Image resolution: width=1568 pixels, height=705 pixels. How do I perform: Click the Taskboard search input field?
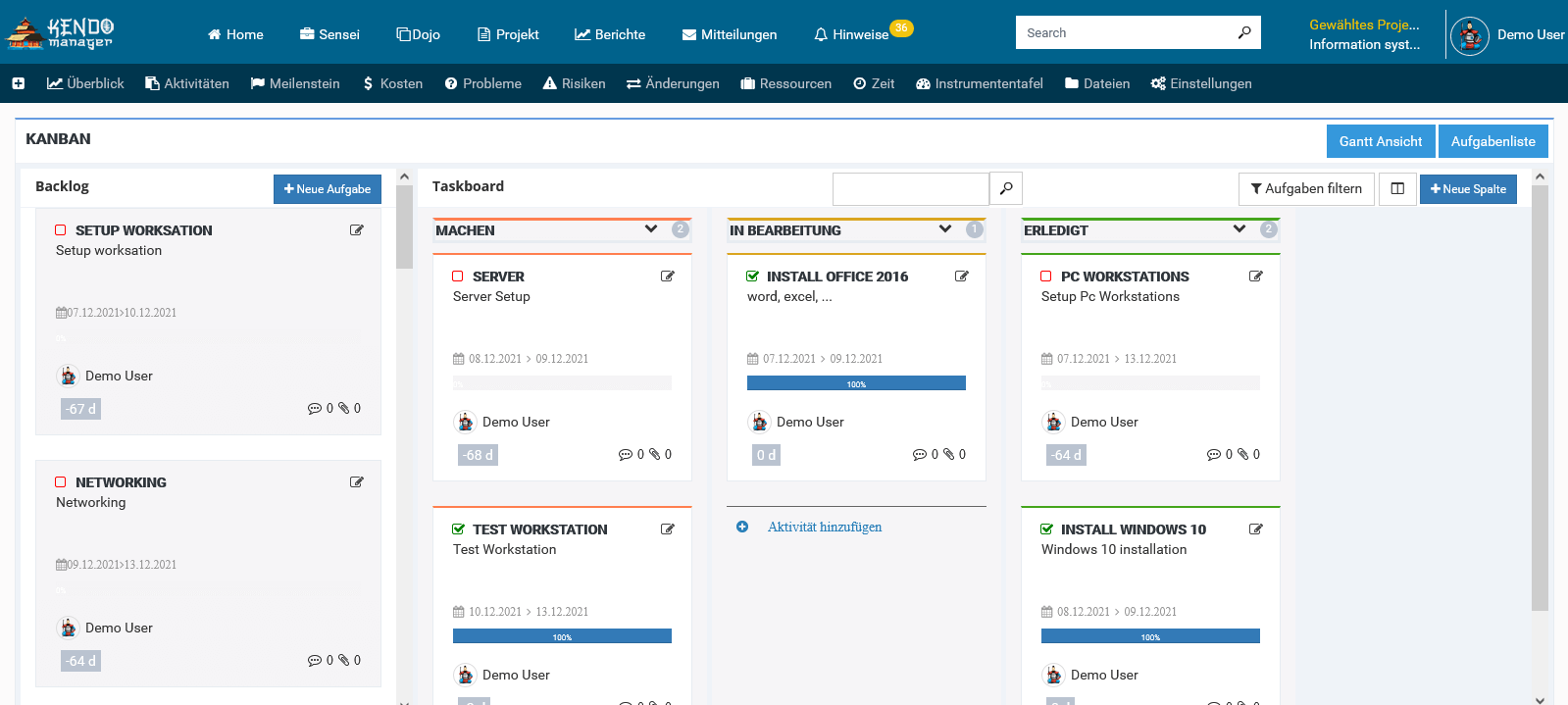pos(910,188)
